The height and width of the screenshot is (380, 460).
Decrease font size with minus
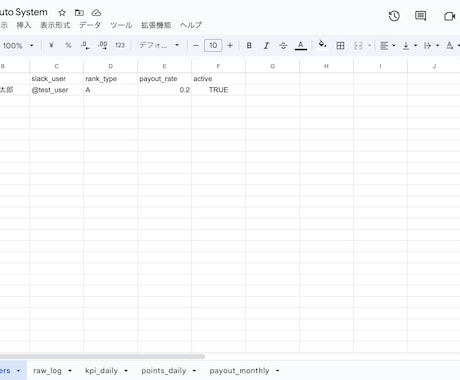[196, 45]
